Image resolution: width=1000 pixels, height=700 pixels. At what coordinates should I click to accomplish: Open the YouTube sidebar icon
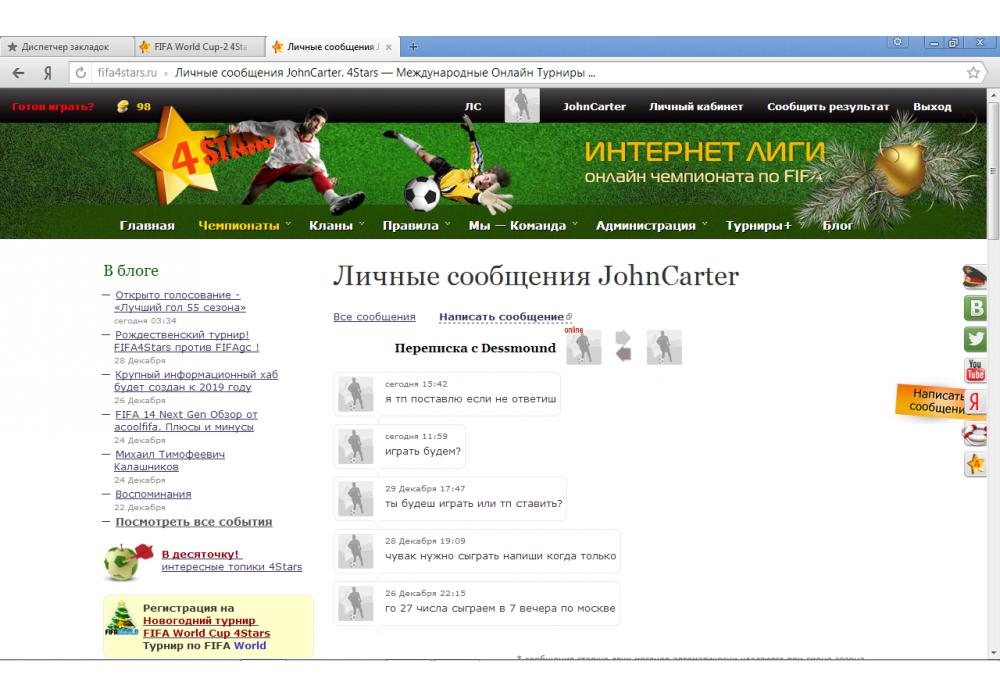(x=975, y=371)
